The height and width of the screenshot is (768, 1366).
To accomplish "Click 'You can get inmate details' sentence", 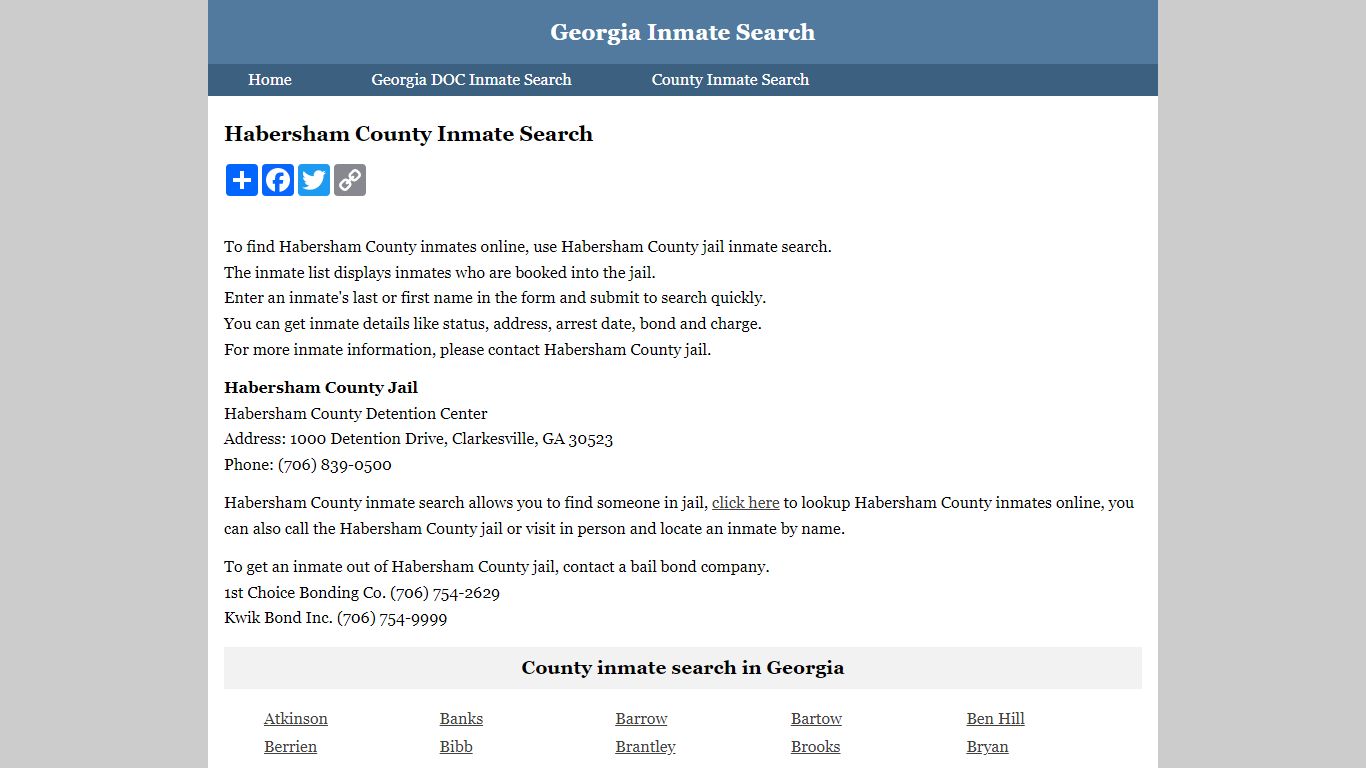I will click(x=493, y=324).
